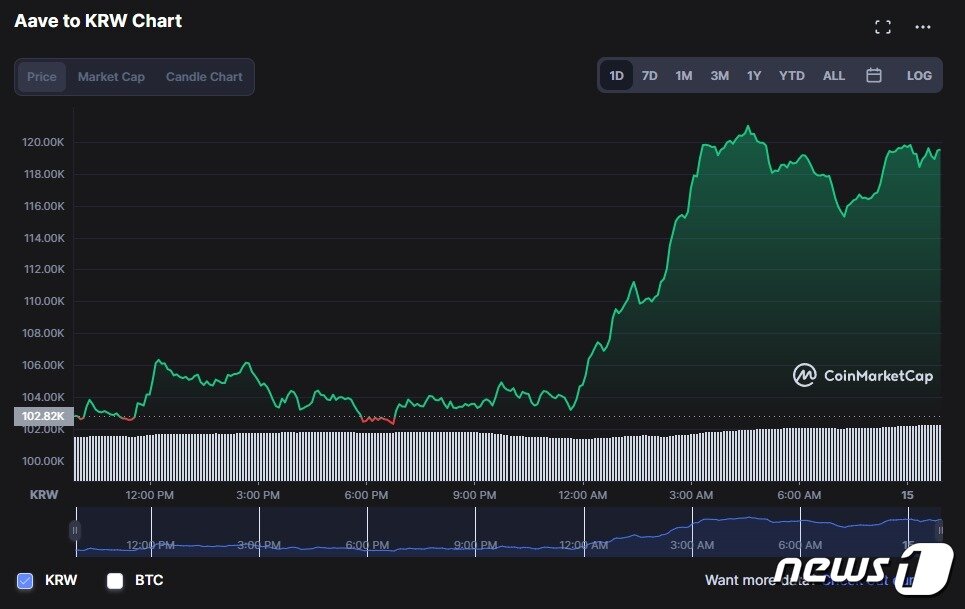Enable the BTC series checkbox

[x=115, y=580]
